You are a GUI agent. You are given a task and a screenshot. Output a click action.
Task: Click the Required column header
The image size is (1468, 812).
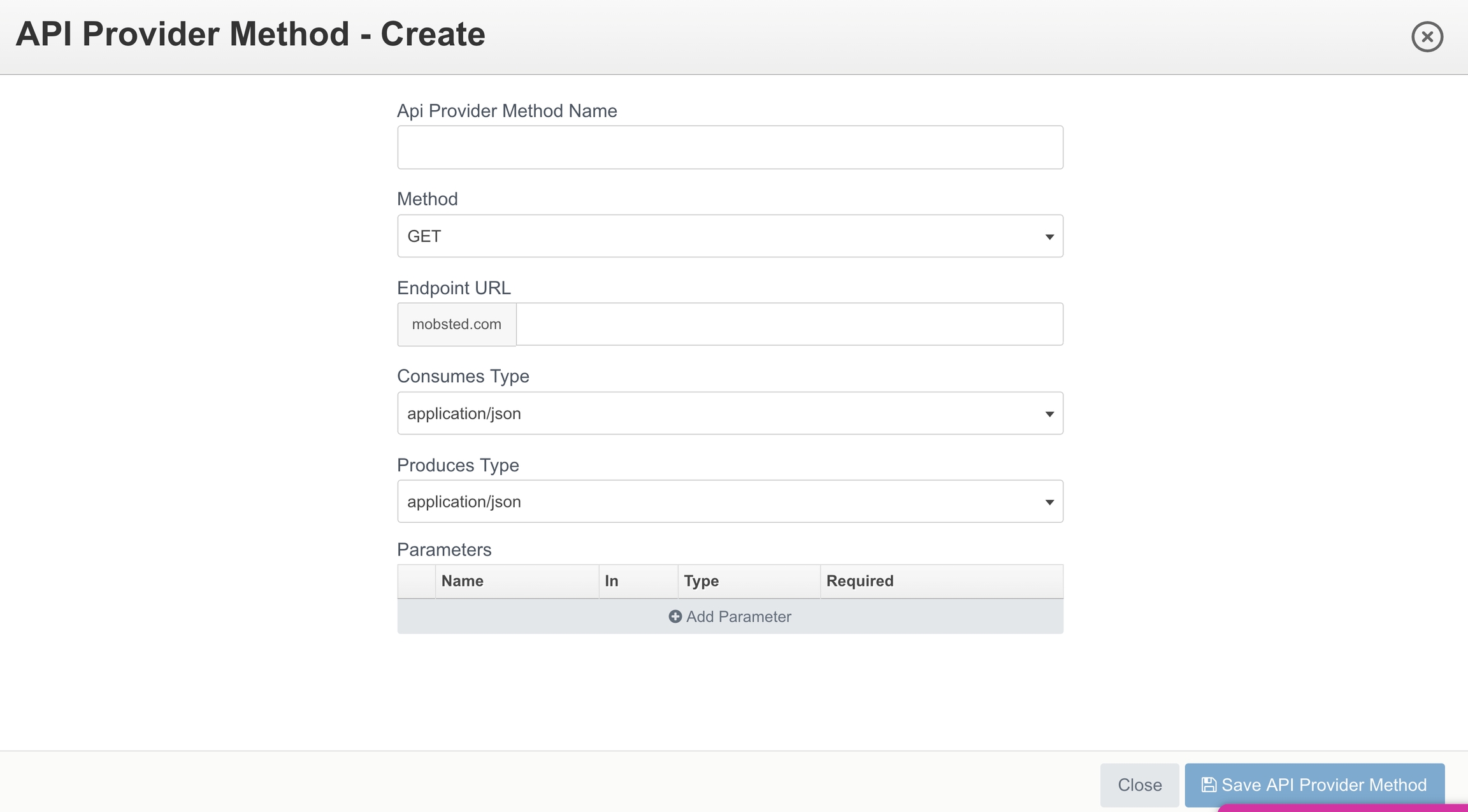(860, 581)
